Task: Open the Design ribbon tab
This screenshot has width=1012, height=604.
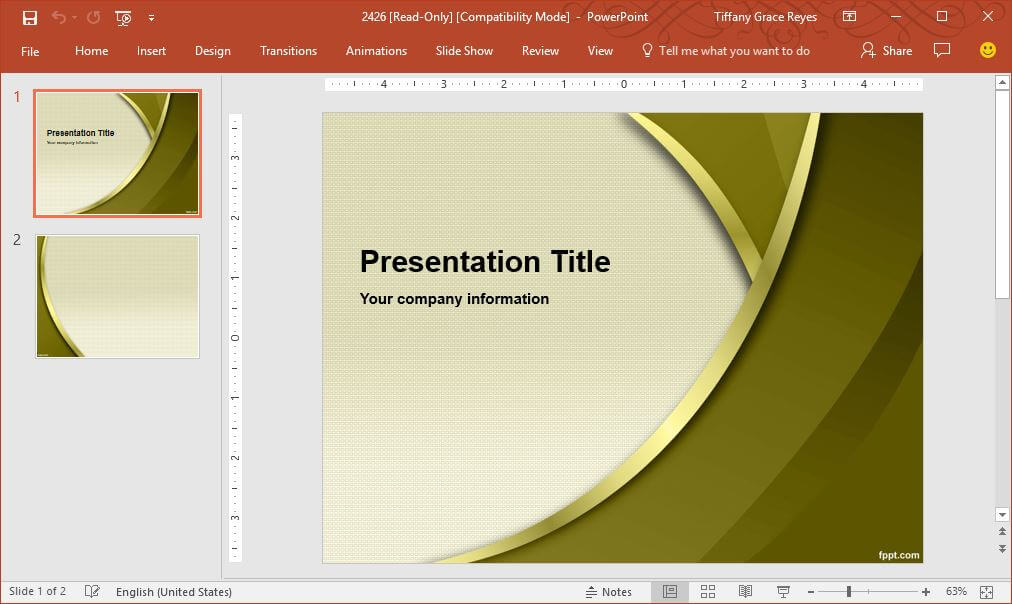Action: [x=212, y=51]
